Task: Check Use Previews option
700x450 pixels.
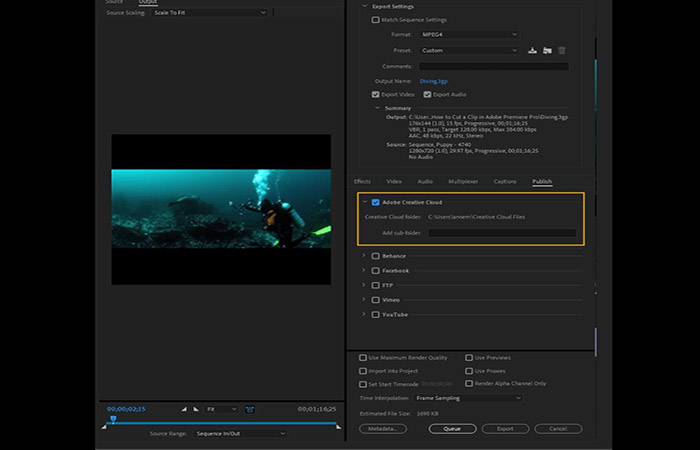Action: click(x=469, y=358)
